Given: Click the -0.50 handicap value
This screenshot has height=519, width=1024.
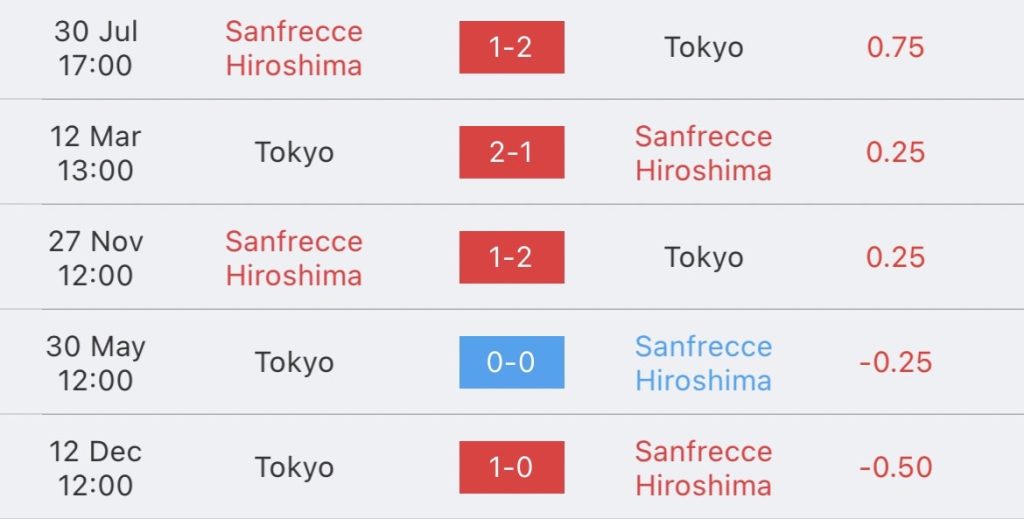Looking at the screenshot, I should [895, 467].
